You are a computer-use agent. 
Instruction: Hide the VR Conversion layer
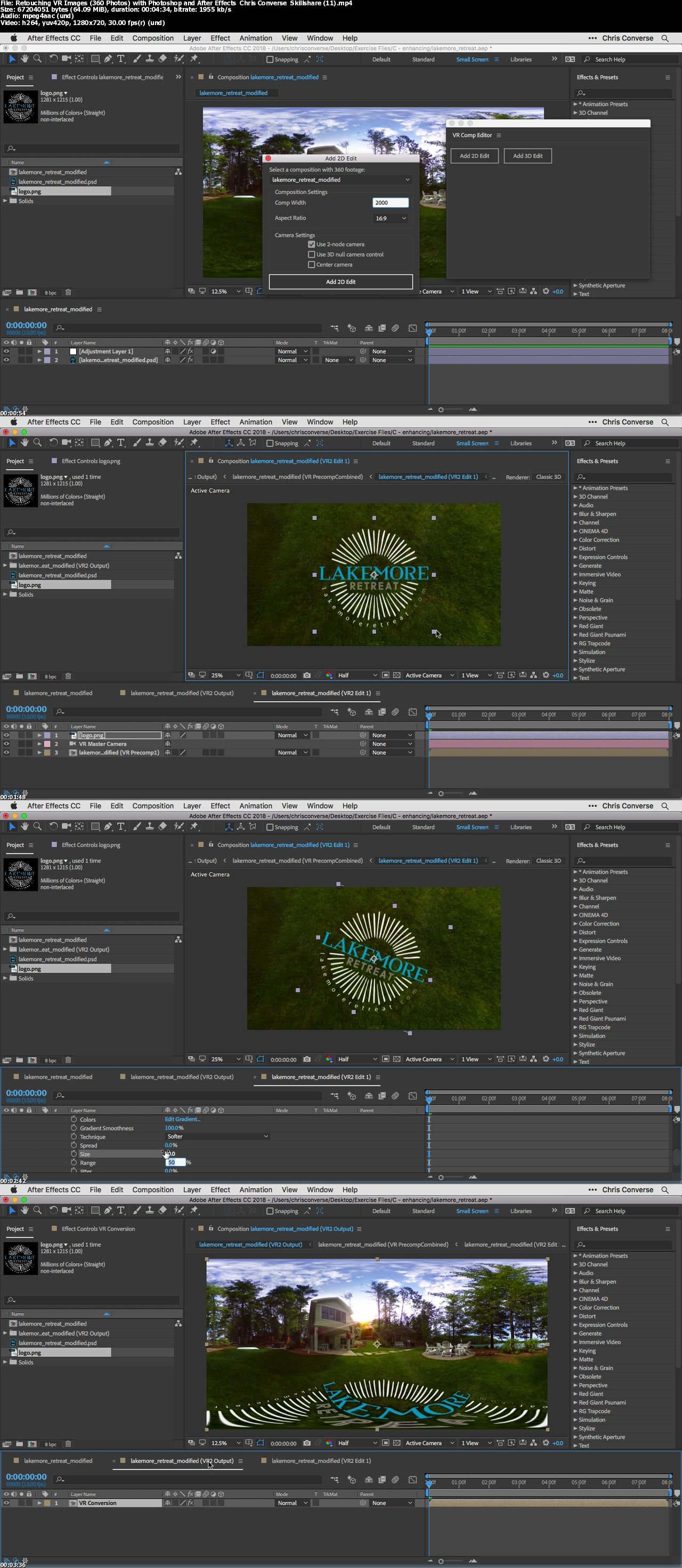(7, 1503)
